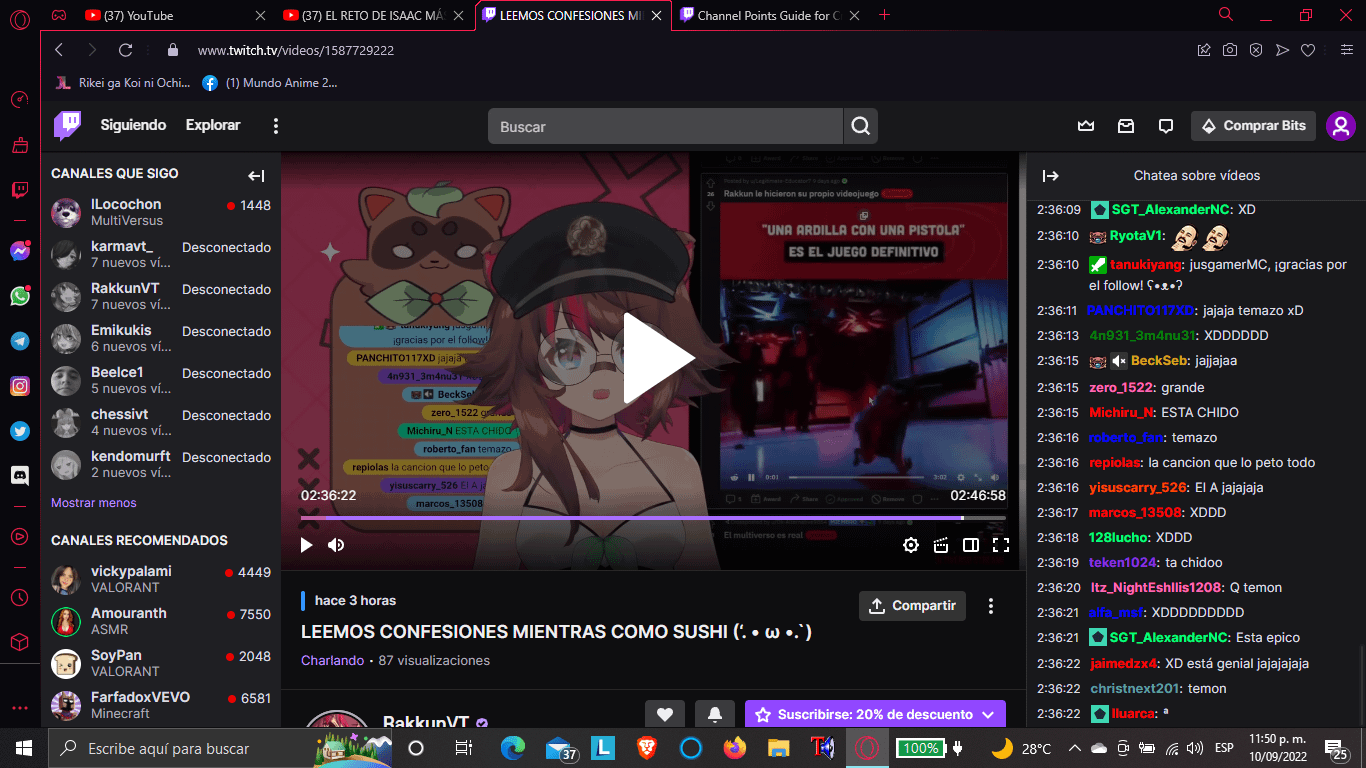The width and height of the screenshot is (1366, 768).
Task: Open the Twitch user avatar menu
Action: tap(1340, 126)
